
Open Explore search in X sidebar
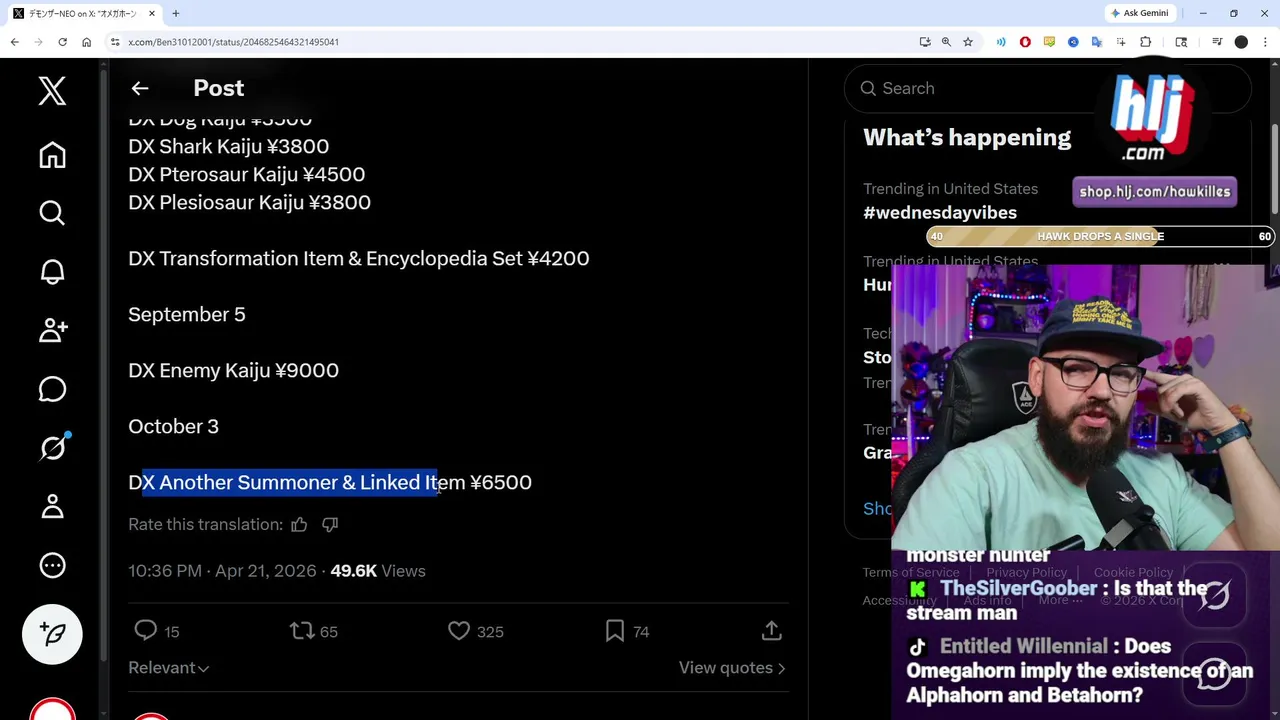click(52, 212)
